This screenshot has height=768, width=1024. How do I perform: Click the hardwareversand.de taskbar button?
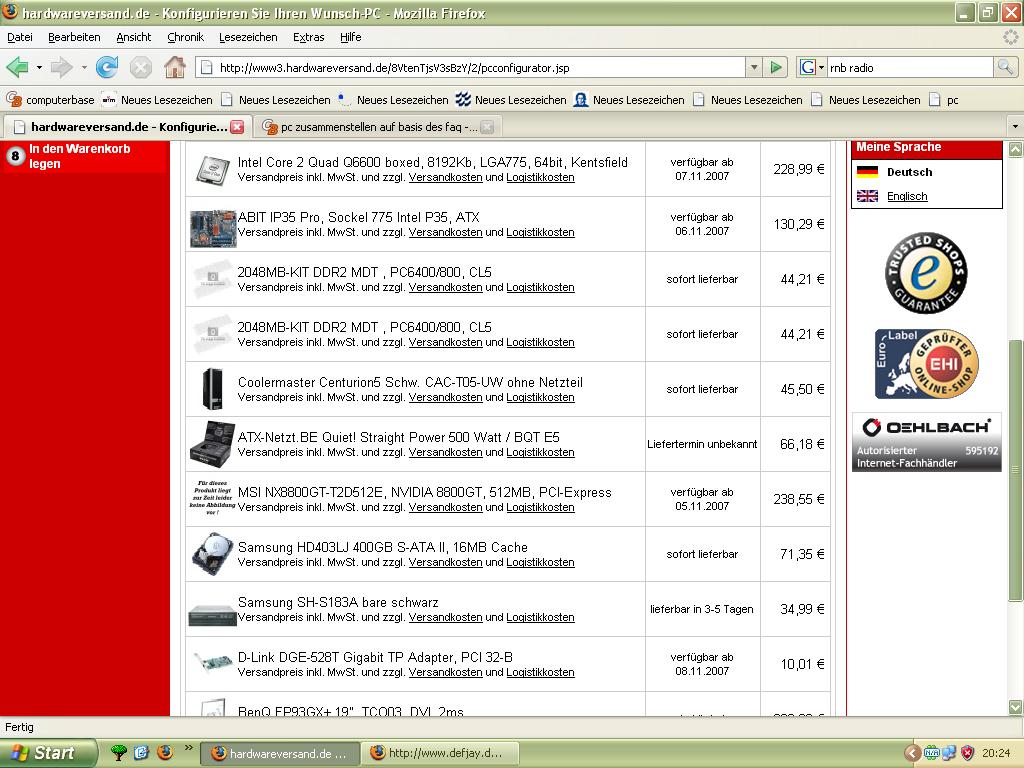tap(280, 754)
